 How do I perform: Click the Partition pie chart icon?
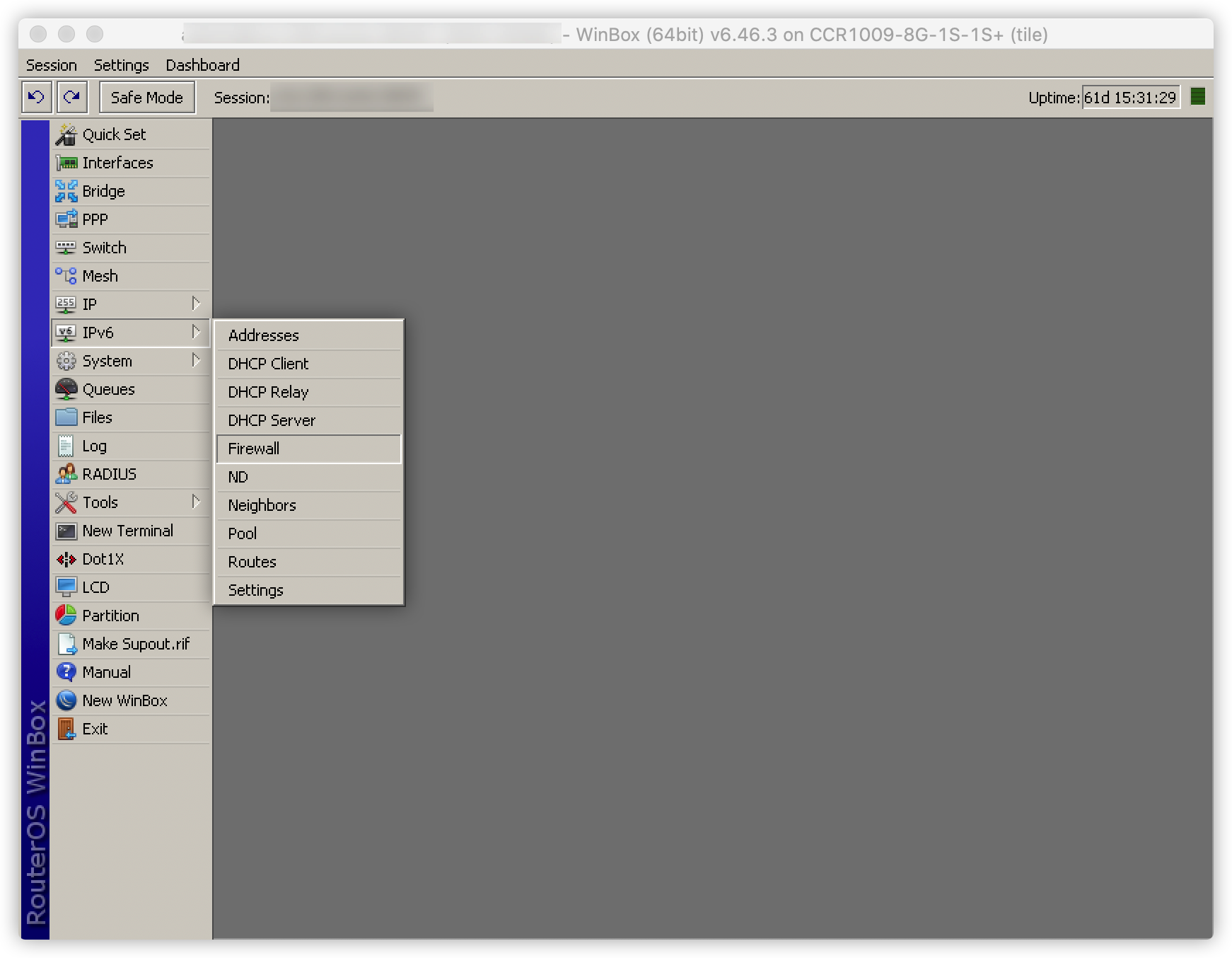pos(66,616)
